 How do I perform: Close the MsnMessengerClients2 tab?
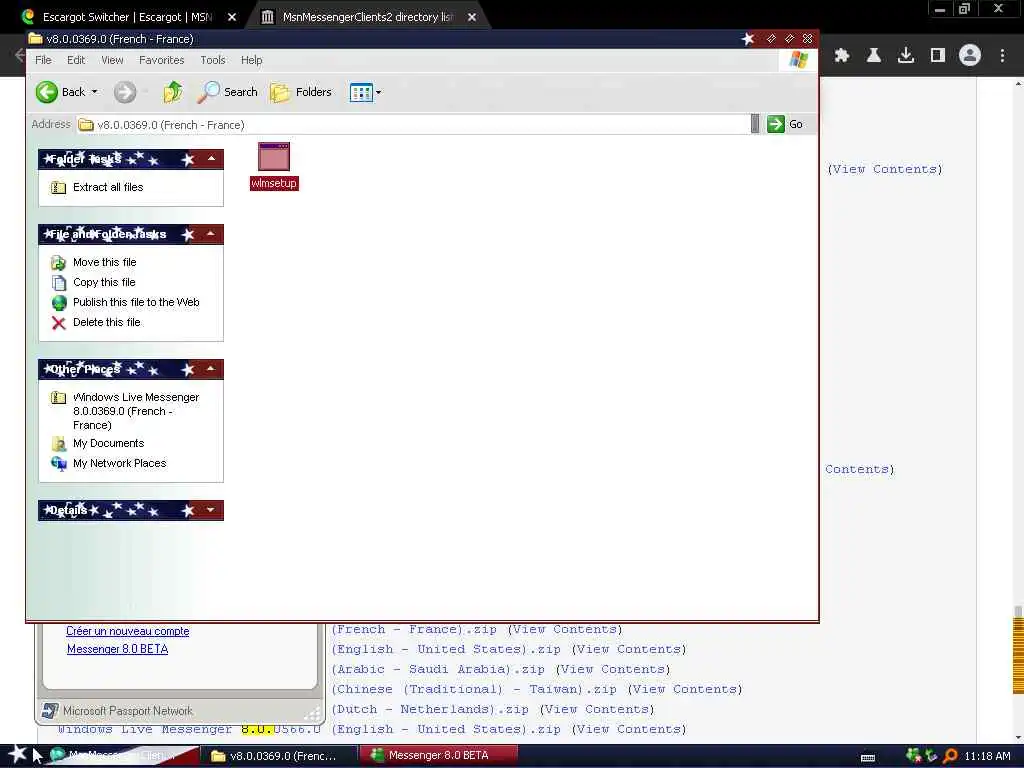pos(472,18)
